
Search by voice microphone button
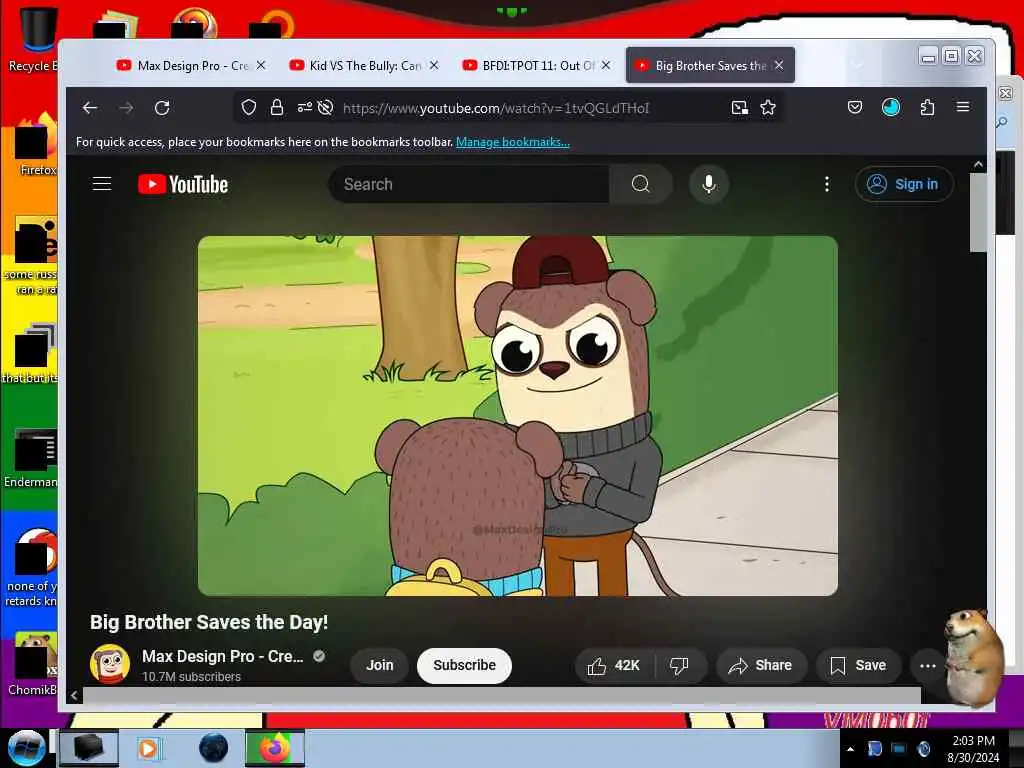[709, 184]
